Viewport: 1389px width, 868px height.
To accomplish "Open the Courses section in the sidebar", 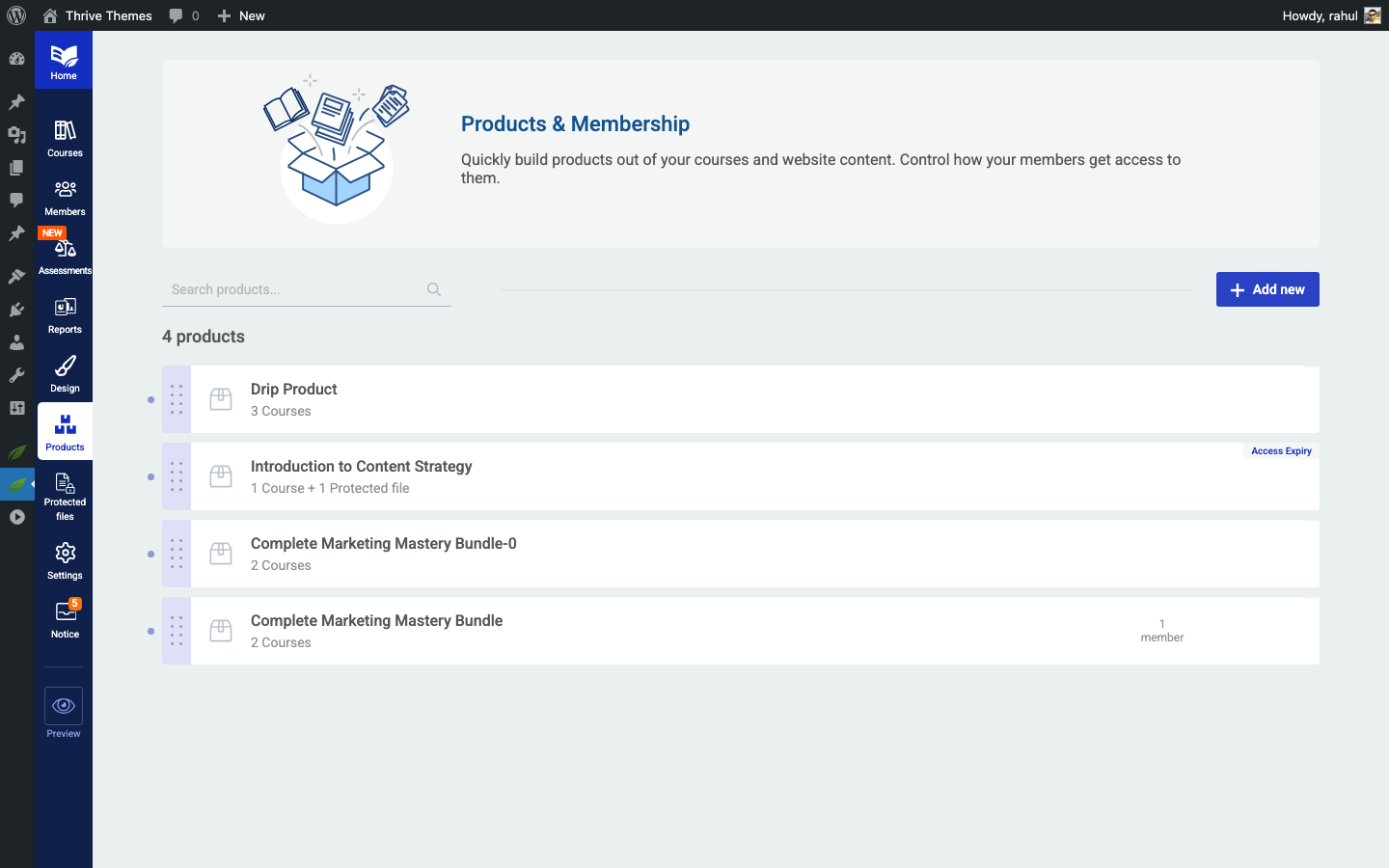I will click(x=64, y=135).
